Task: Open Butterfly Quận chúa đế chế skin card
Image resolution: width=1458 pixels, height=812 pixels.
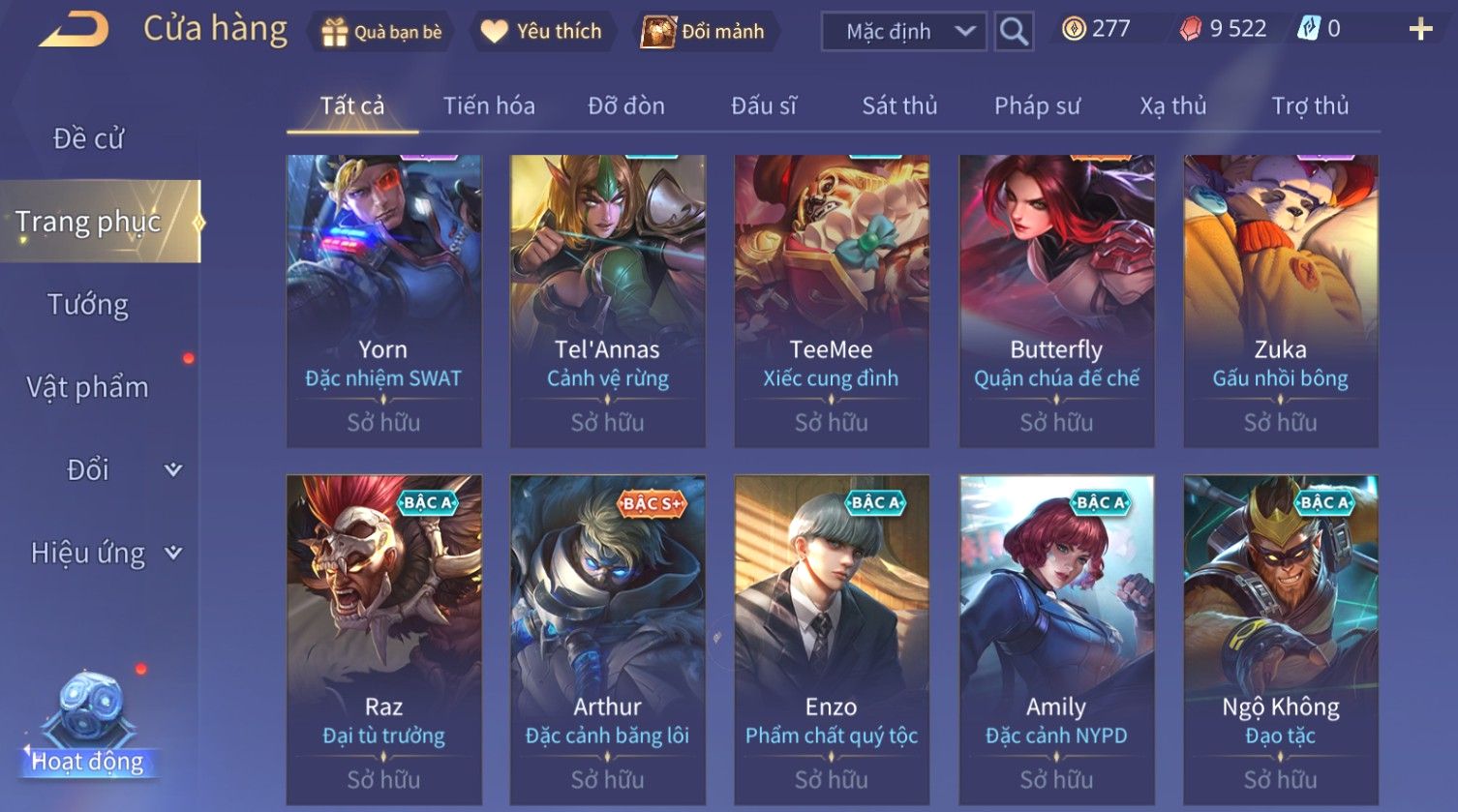Action: 1056,301
